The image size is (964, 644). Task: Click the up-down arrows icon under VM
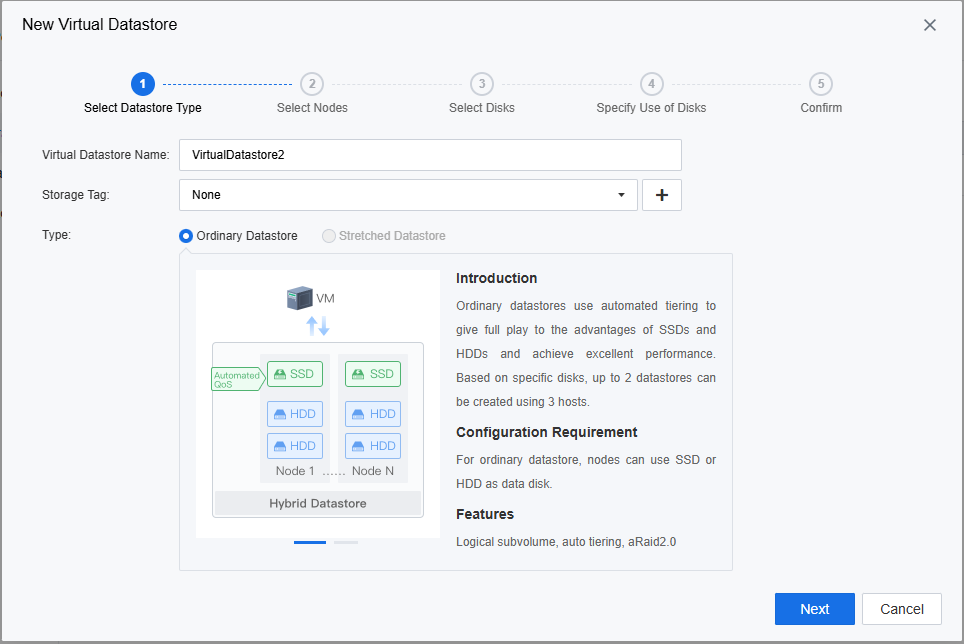318,326
